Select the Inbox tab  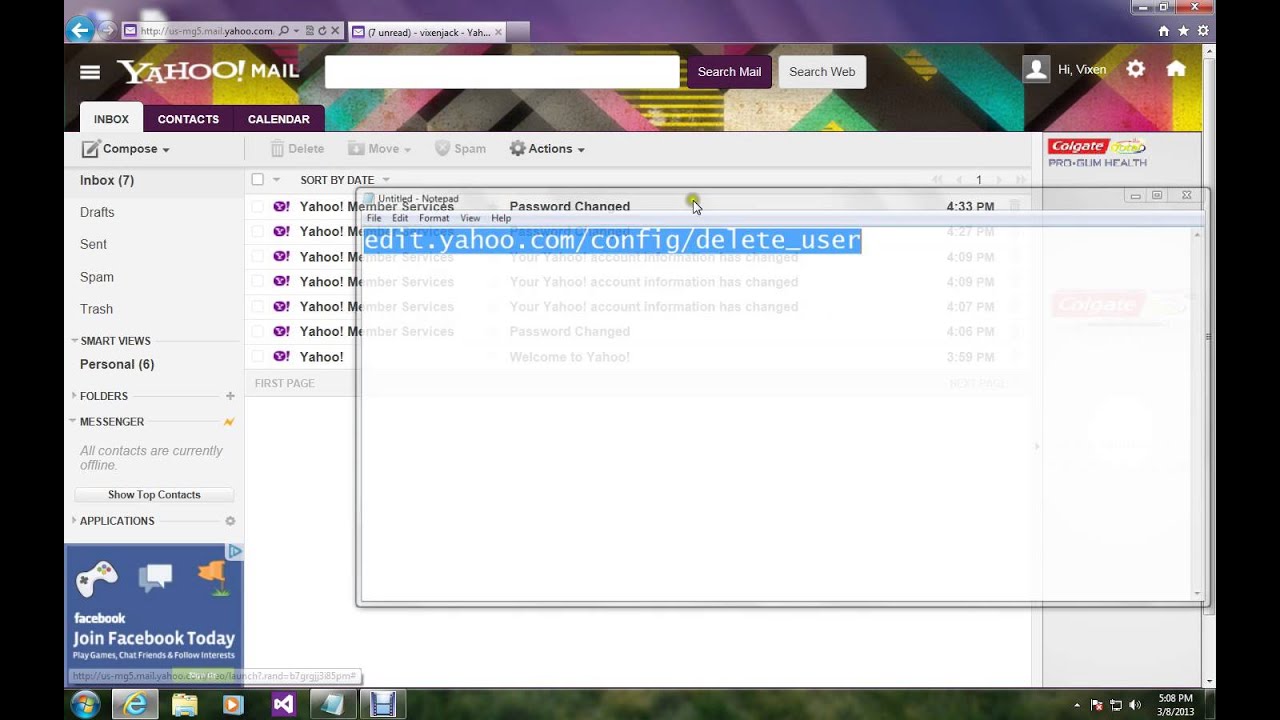tap(111, 119)
